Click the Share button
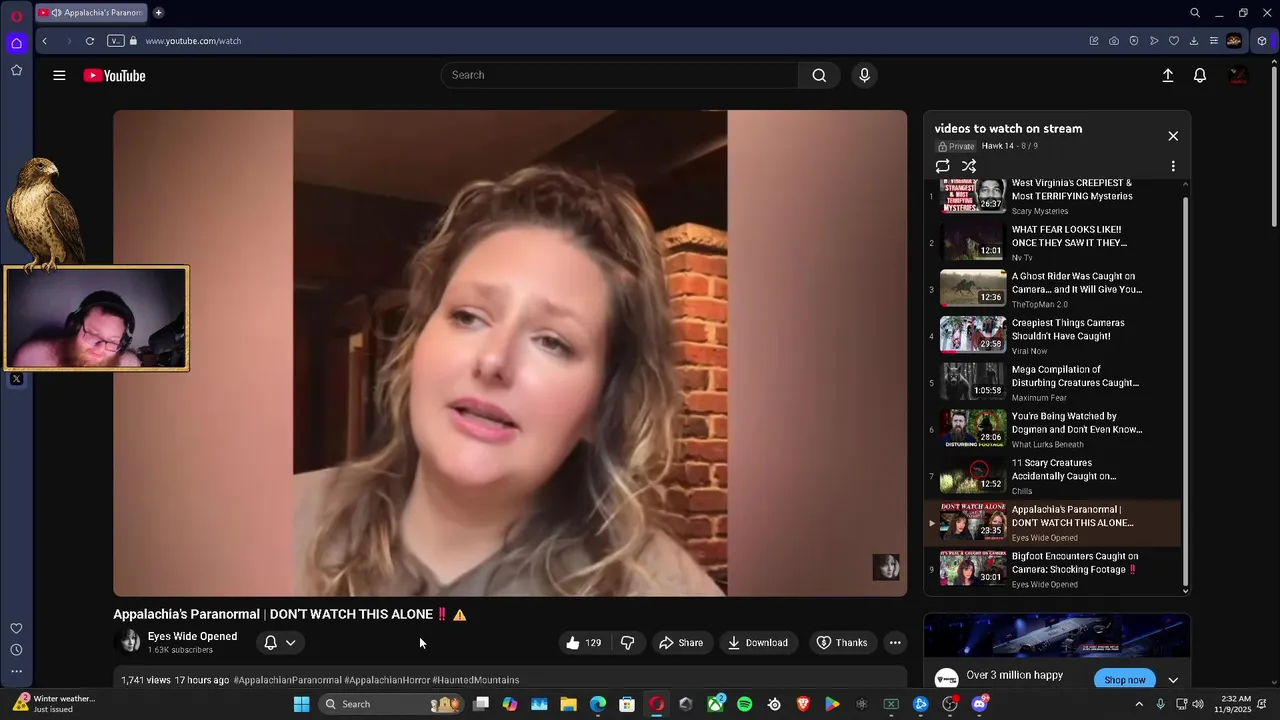This screenshot has width=1280, height=720. [x=681, y=643]
